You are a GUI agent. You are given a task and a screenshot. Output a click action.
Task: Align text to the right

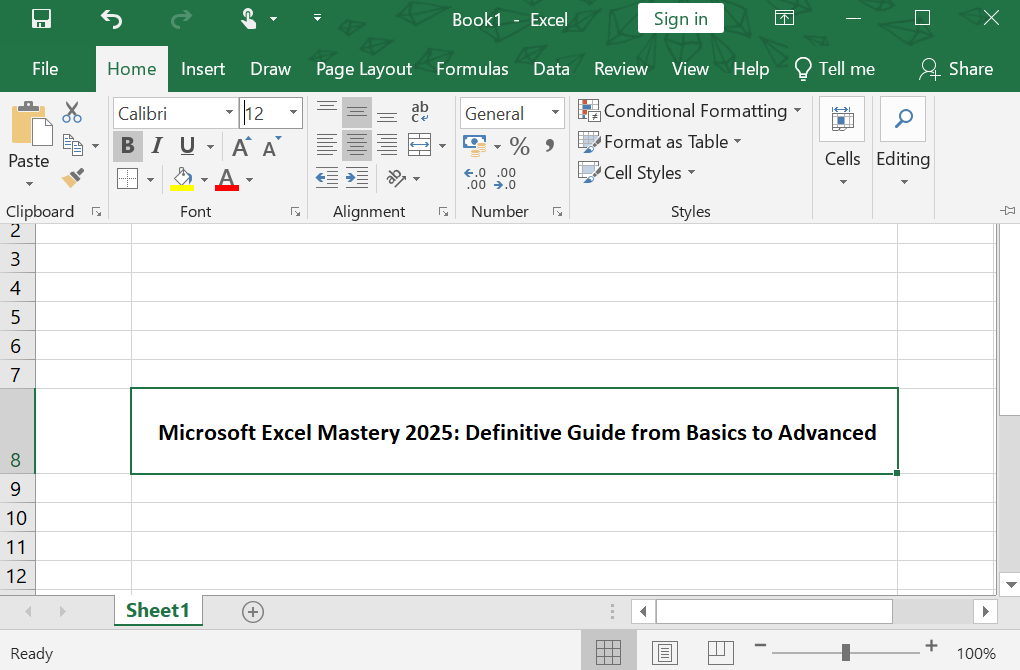[387, 144]
